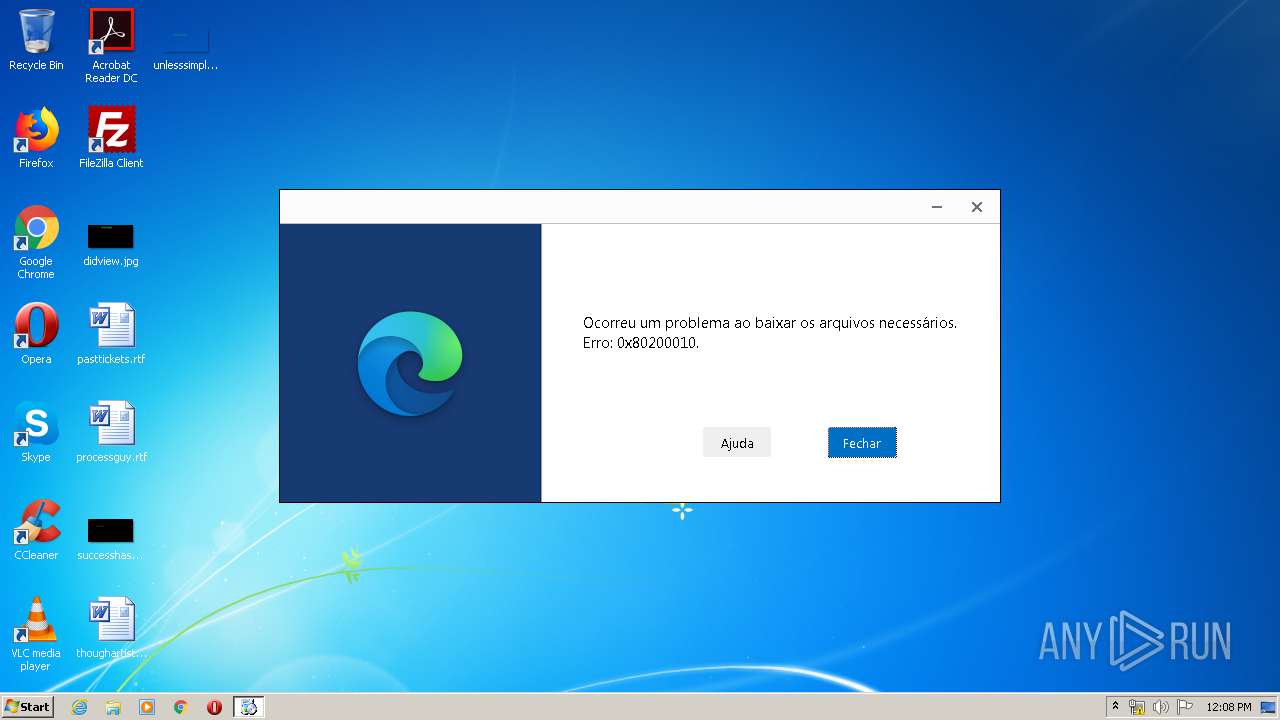Select successhas... desktop file

tap(111, 538)
